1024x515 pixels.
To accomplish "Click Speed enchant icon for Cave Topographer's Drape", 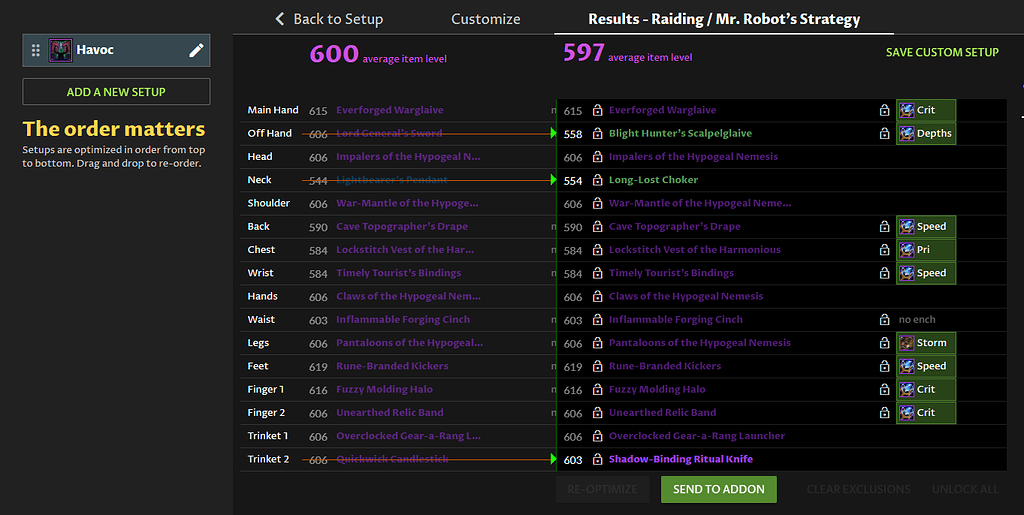I will (907, 227).
